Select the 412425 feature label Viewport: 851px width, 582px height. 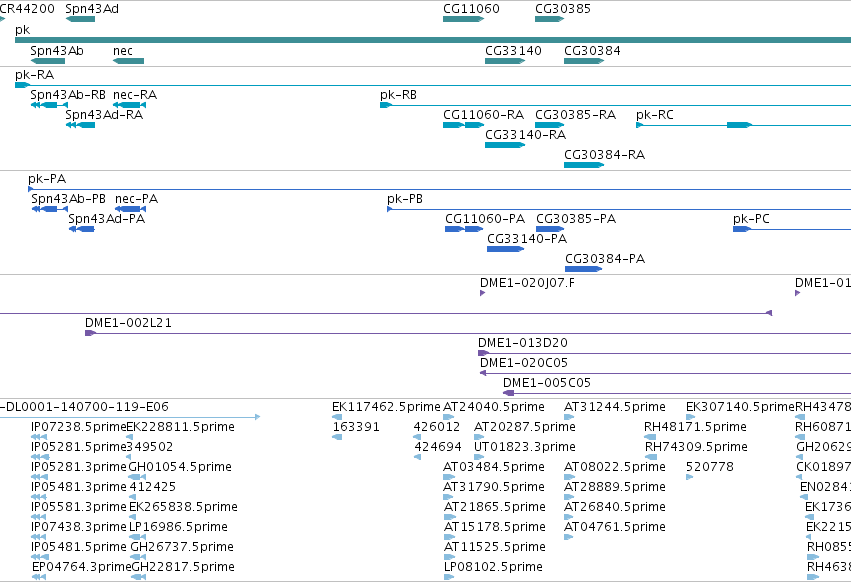click(x=153, y=486)
